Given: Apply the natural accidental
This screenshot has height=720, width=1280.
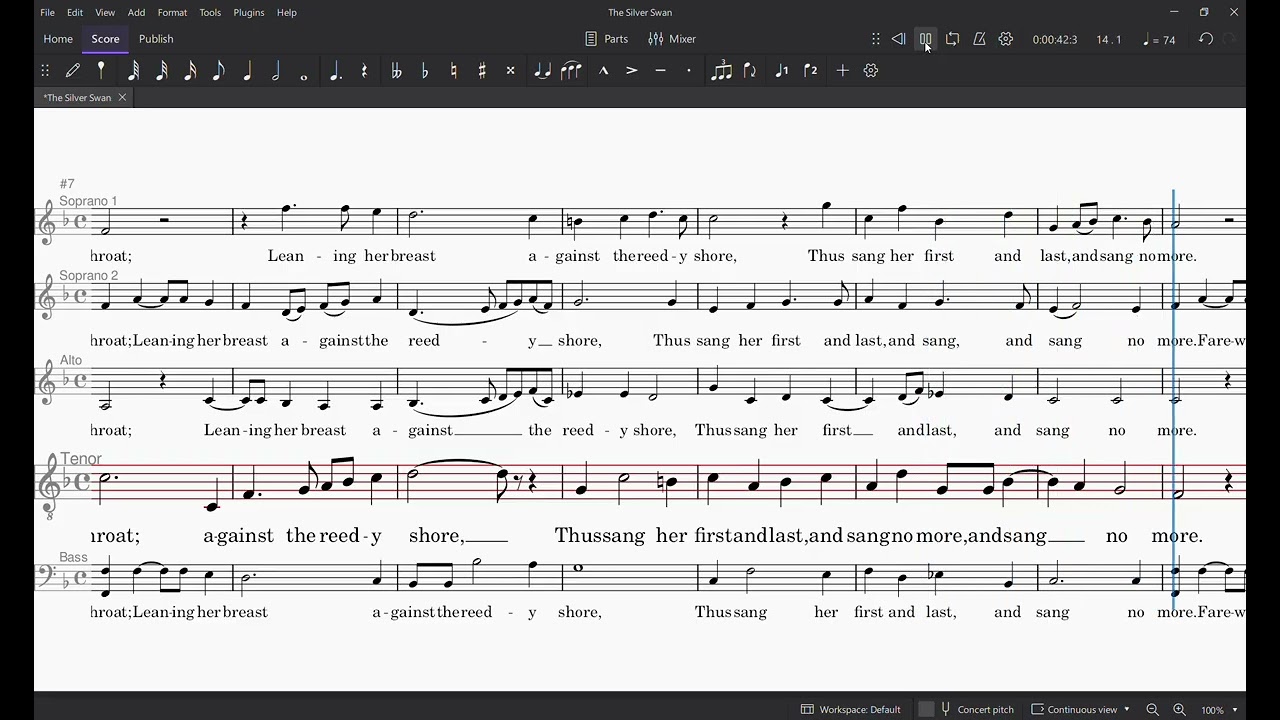Looking at the screenshot, I should [453, 71].
